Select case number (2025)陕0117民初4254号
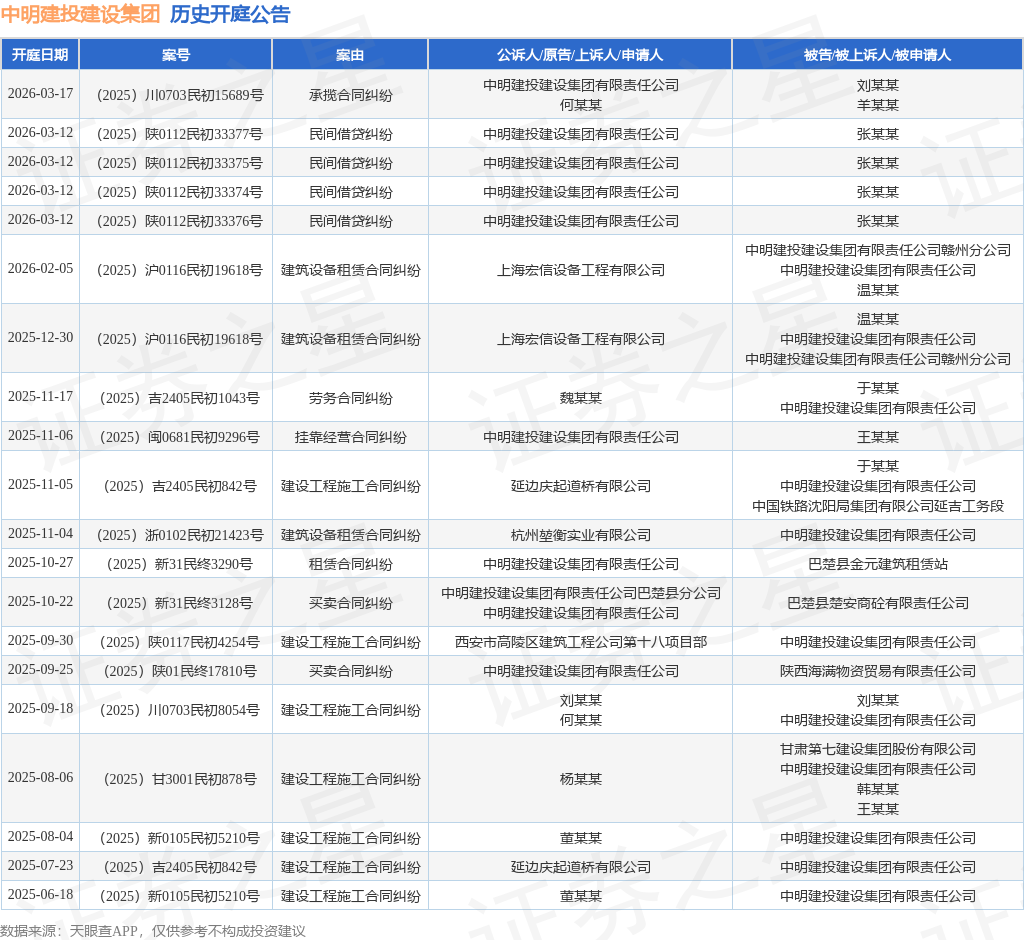Image resolution: width=1024 pixels, height=940 pixels. (180, 642)
